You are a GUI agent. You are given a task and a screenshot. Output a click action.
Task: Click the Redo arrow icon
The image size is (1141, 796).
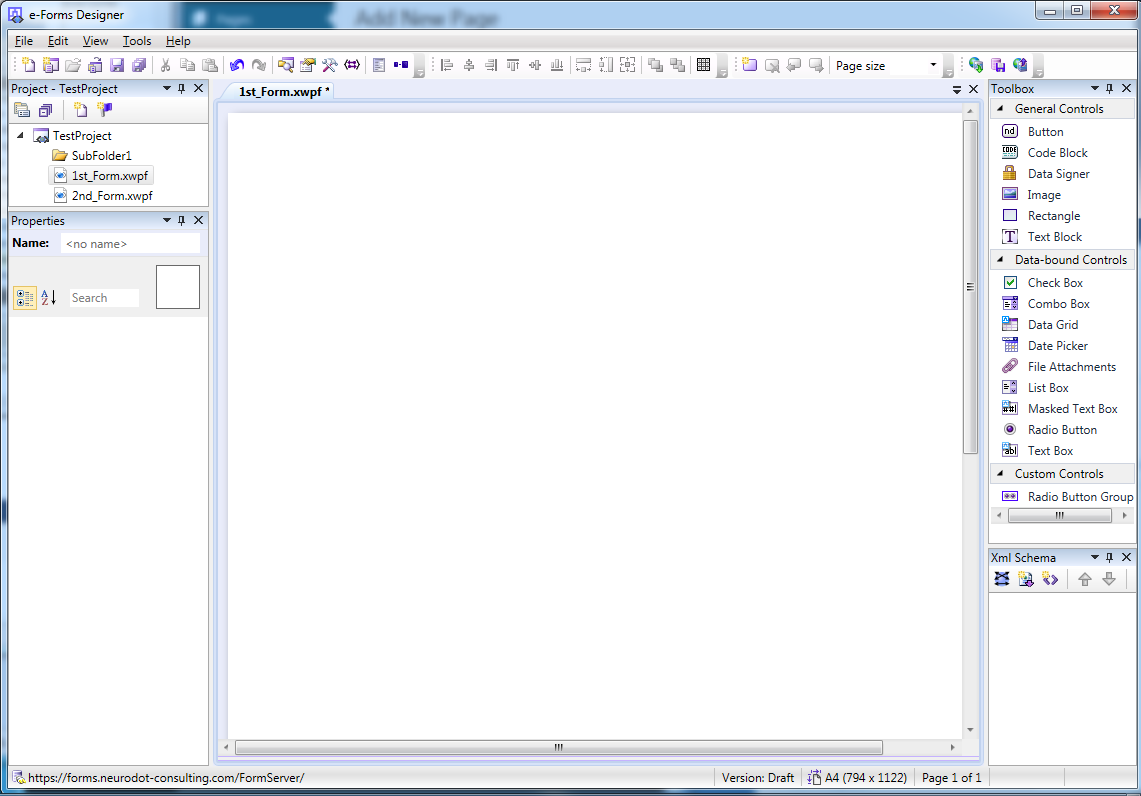tap(259, 65)
